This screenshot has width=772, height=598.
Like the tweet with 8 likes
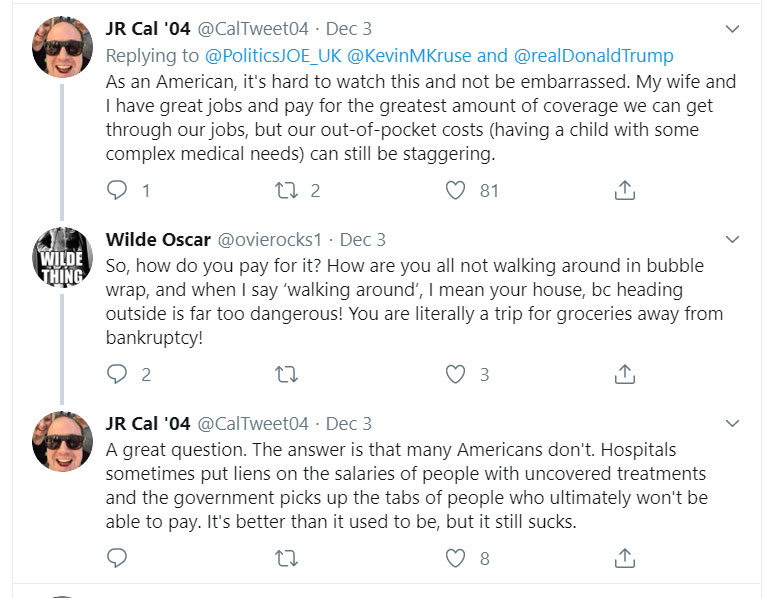pyautogui.click(x=456, y=558)
